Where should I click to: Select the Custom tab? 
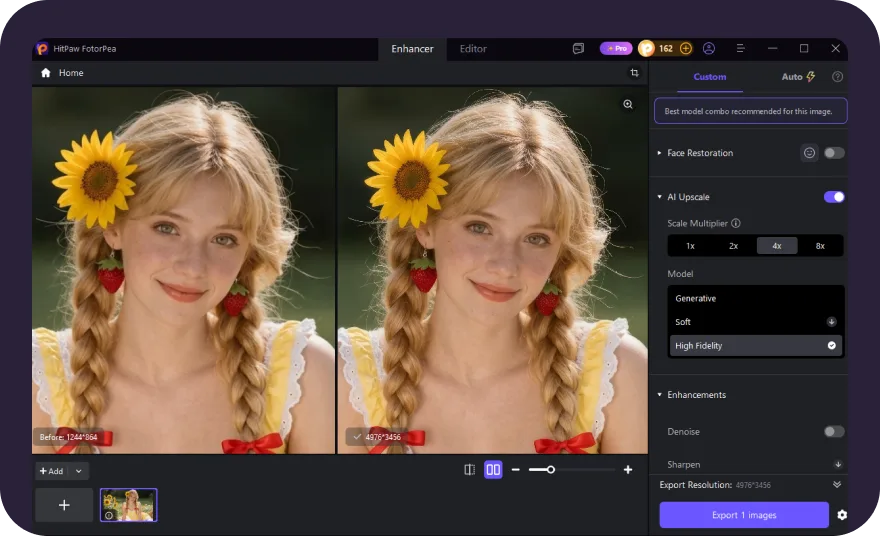pyautogui.click(x=709, y=77)
